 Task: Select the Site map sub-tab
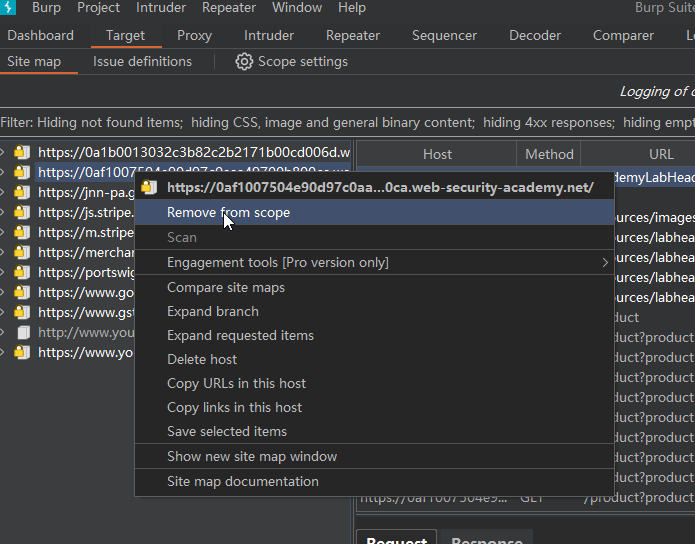(x=34, y=61)
